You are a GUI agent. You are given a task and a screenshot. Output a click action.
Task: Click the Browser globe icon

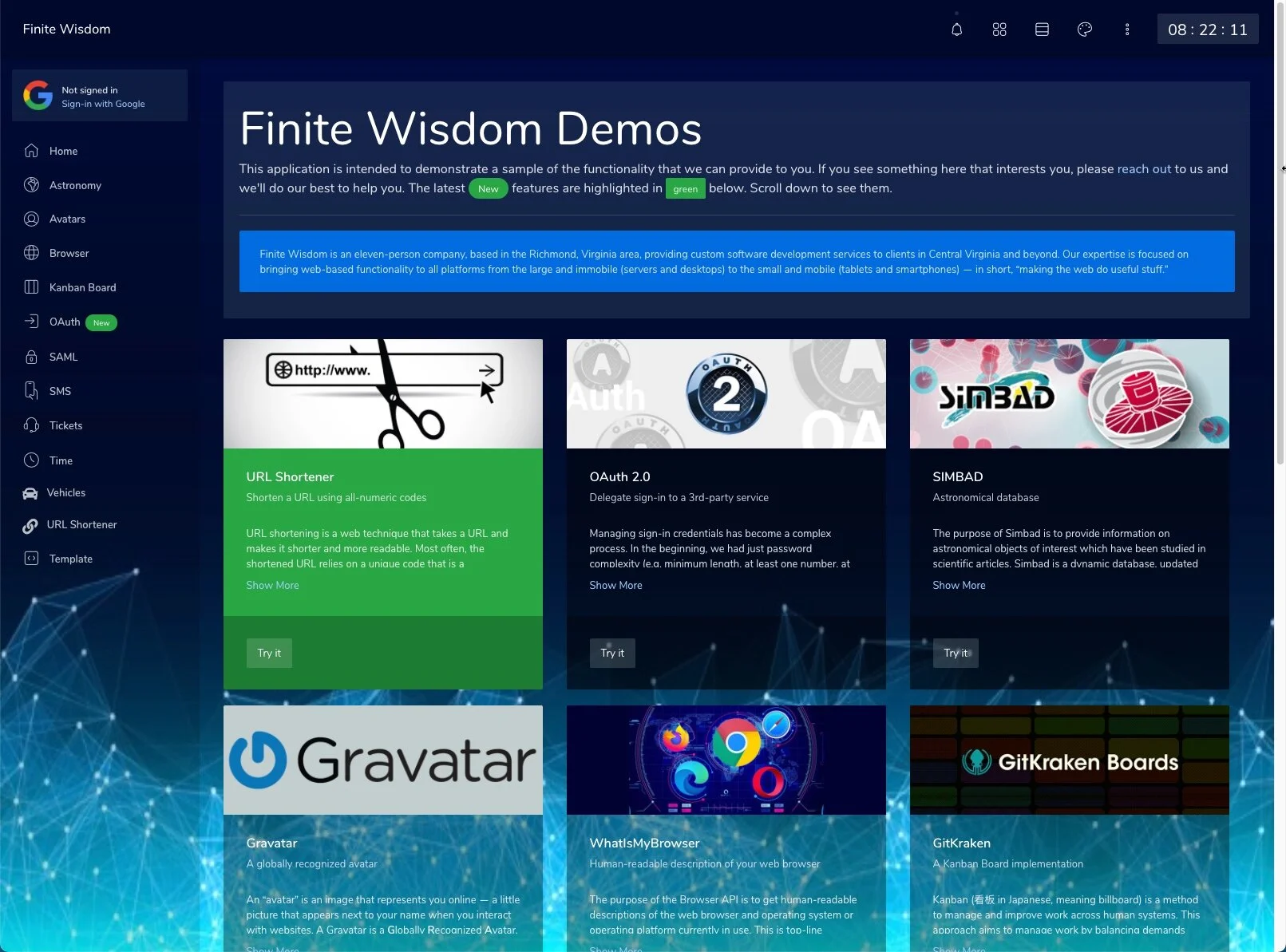click(x=31, y=253)
